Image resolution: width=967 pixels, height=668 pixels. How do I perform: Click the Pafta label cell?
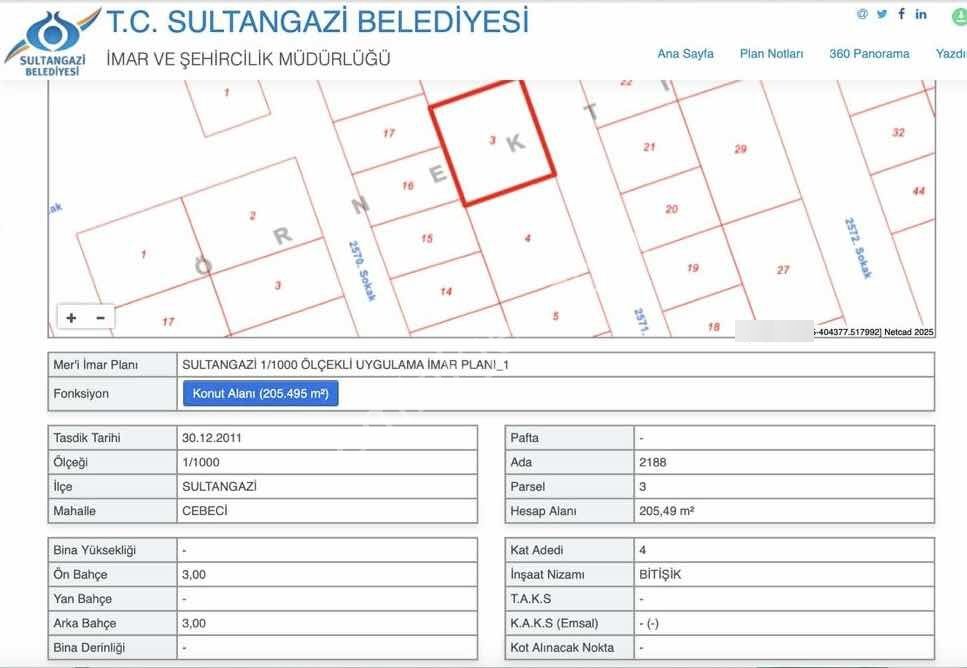pyautogui.click(x=569, y=438)
